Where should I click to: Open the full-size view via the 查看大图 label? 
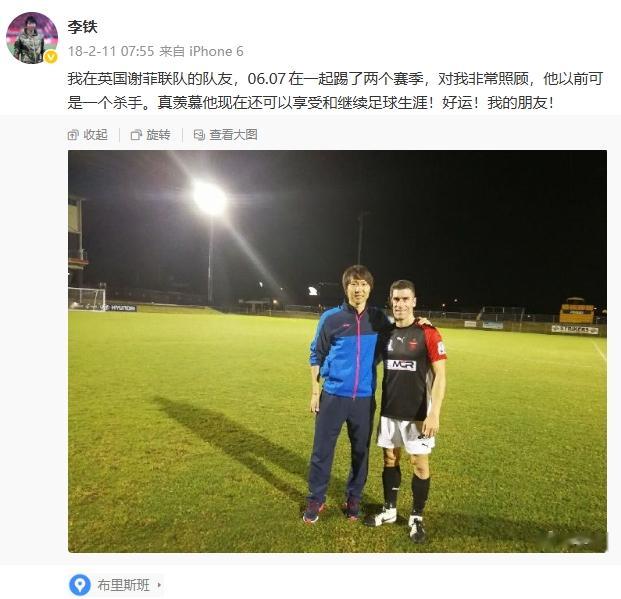pos(233,135)
